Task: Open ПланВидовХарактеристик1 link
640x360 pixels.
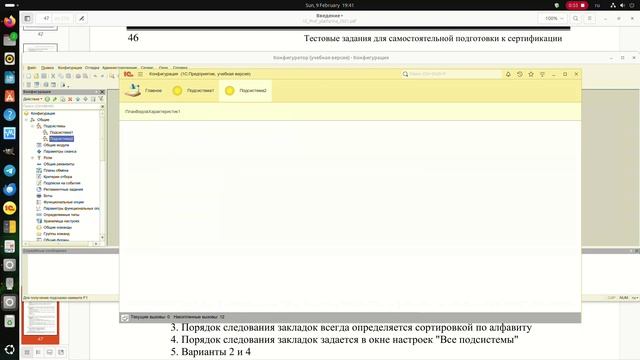Action: [153, 111]
